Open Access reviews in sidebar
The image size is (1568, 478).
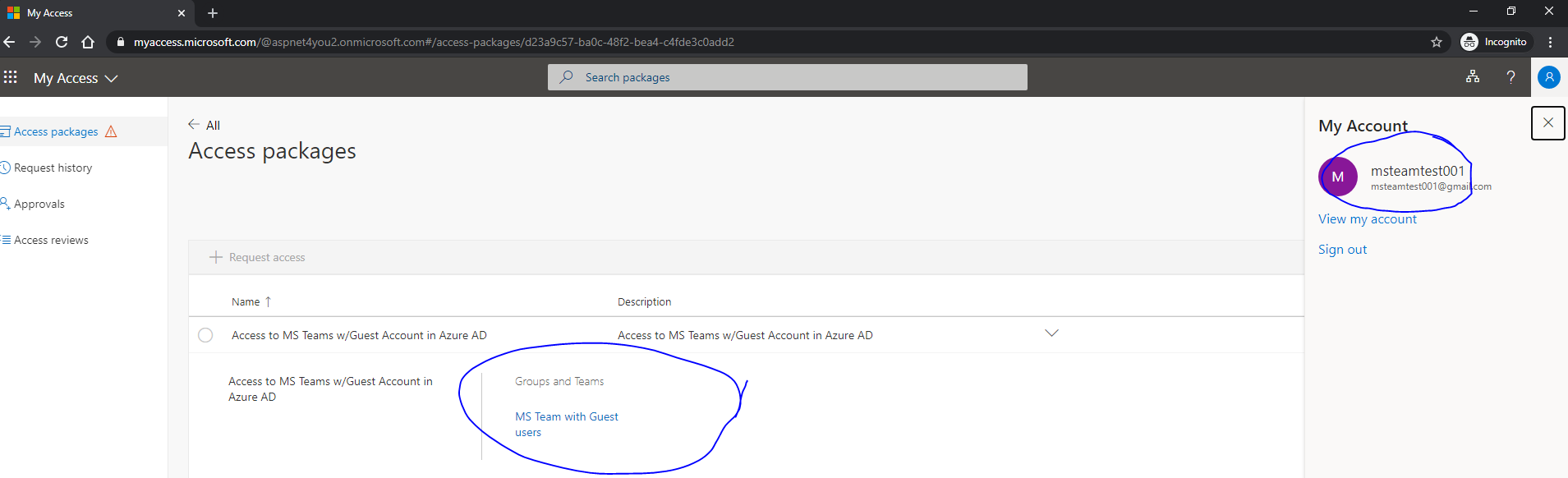tap(51, 240)
